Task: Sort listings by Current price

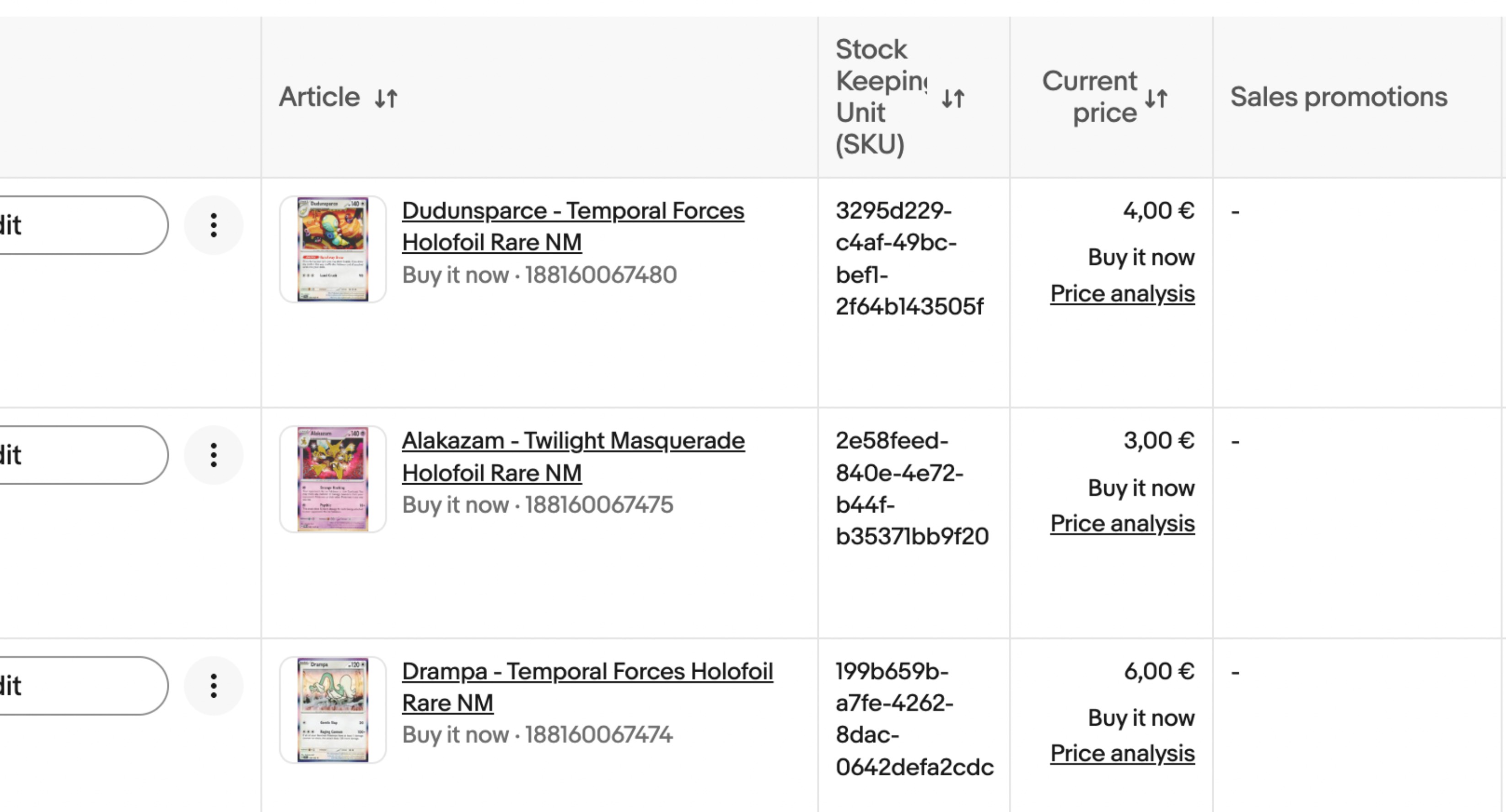Action: (1156, 98)
